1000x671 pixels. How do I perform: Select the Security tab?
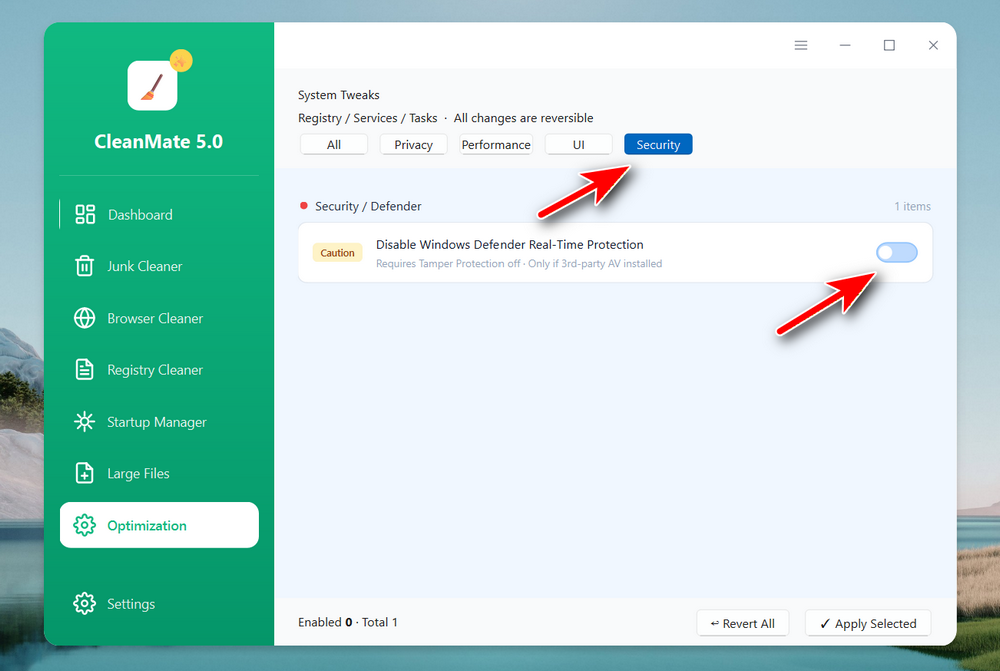click(658, 145)
